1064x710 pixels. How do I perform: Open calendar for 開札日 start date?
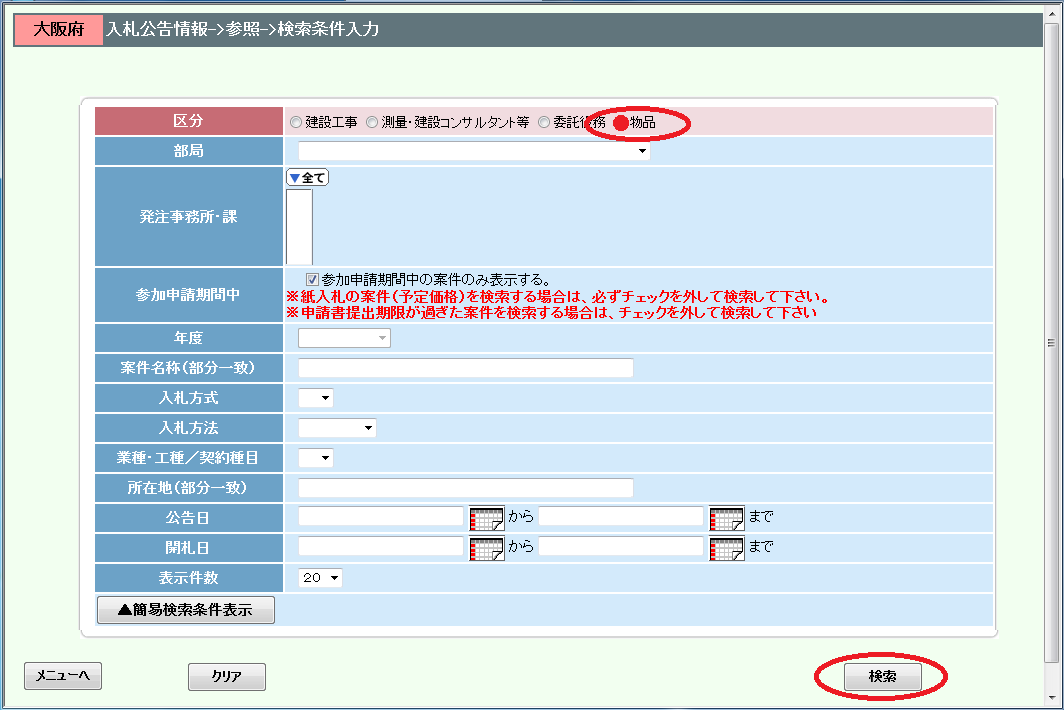pyautogui.click(x=486, y=548)
